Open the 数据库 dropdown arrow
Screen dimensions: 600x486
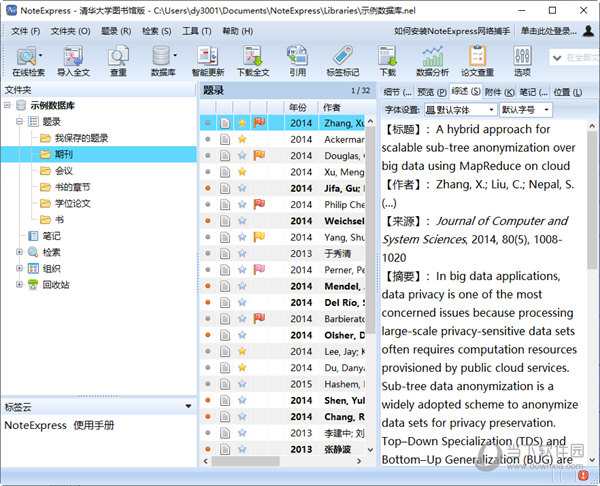[x=175, y=55]
